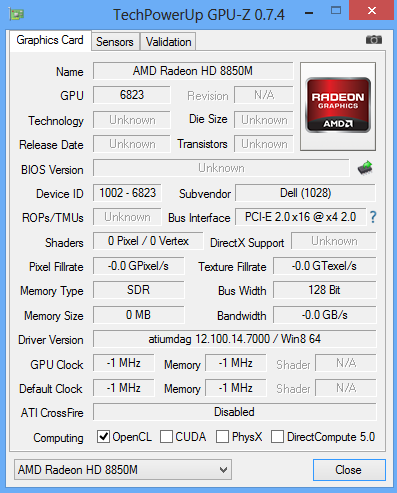Switch to the Sensors tab
Viewport: 397px width, 493px height.
coord(115,42)
